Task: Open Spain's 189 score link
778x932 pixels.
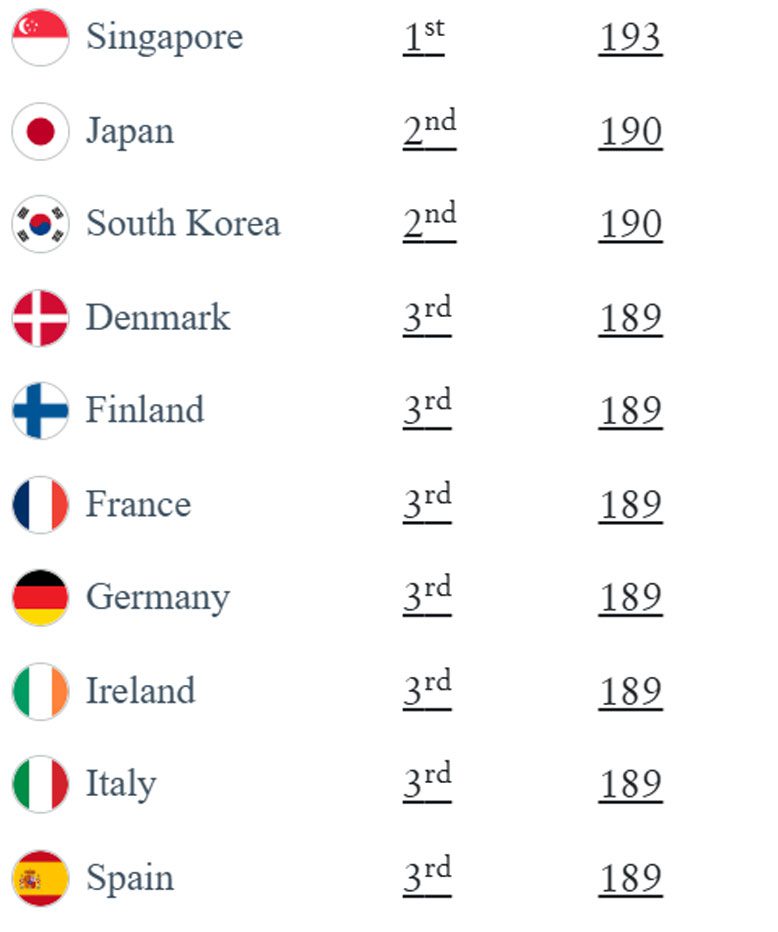Action: pos(630,879)
